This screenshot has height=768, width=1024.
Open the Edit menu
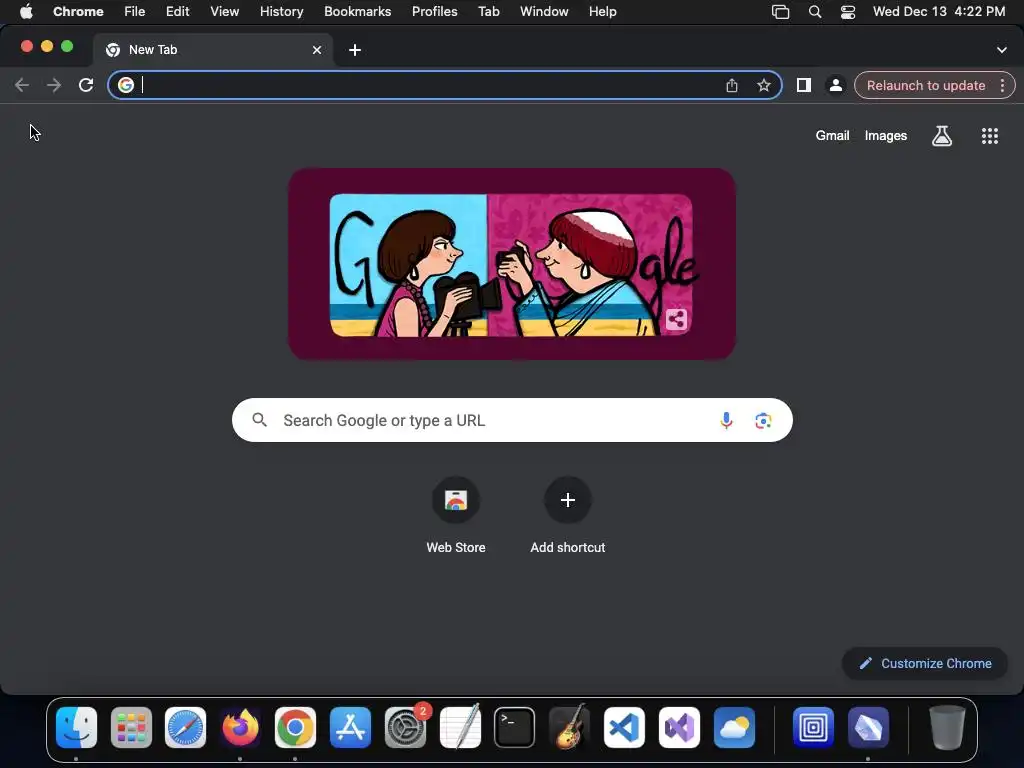click(178, 12)
